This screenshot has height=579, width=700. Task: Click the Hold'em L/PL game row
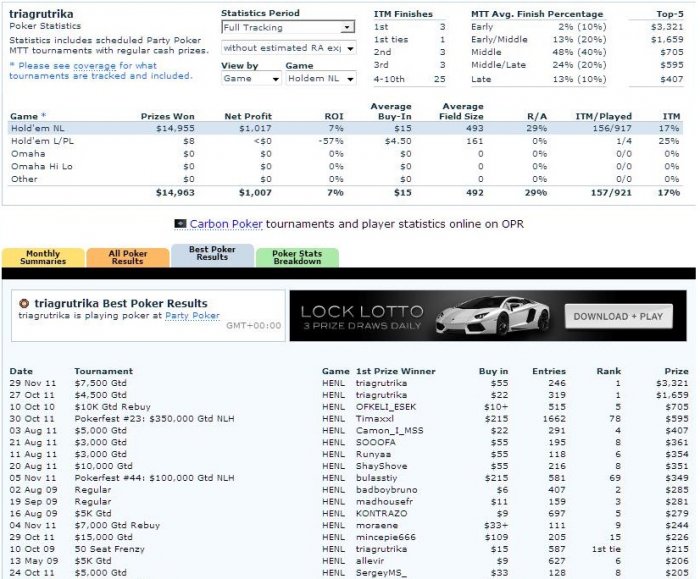click(346, 141)
